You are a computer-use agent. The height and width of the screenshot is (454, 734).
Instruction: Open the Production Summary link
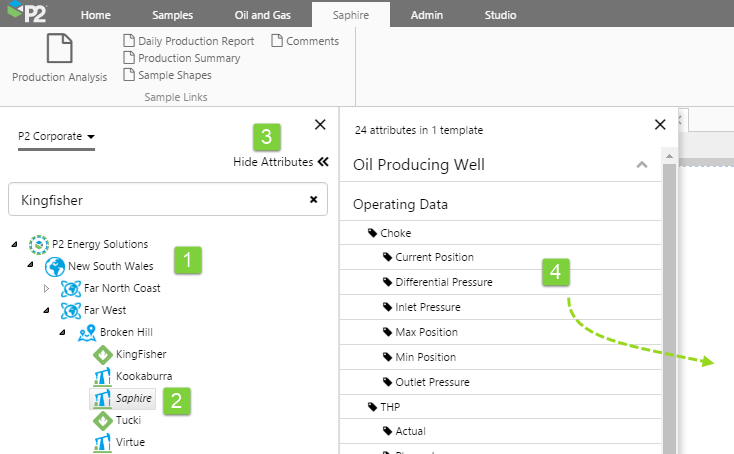(188, 58)
